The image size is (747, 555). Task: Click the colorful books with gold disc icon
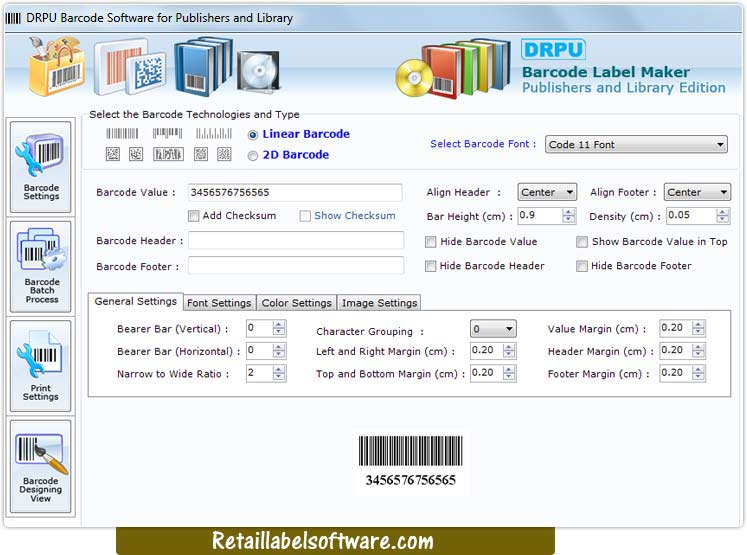pos(453,69)
